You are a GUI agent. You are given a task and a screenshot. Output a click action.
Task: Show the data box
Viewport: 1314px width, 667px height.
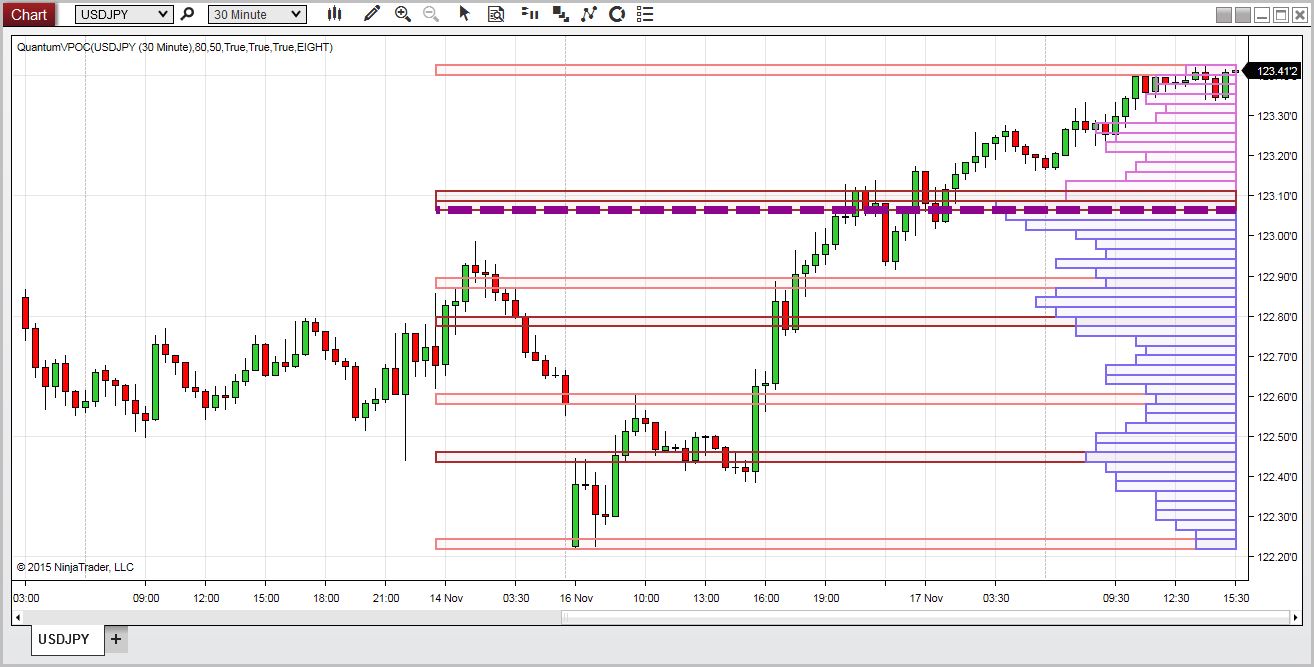pos(496,14)
